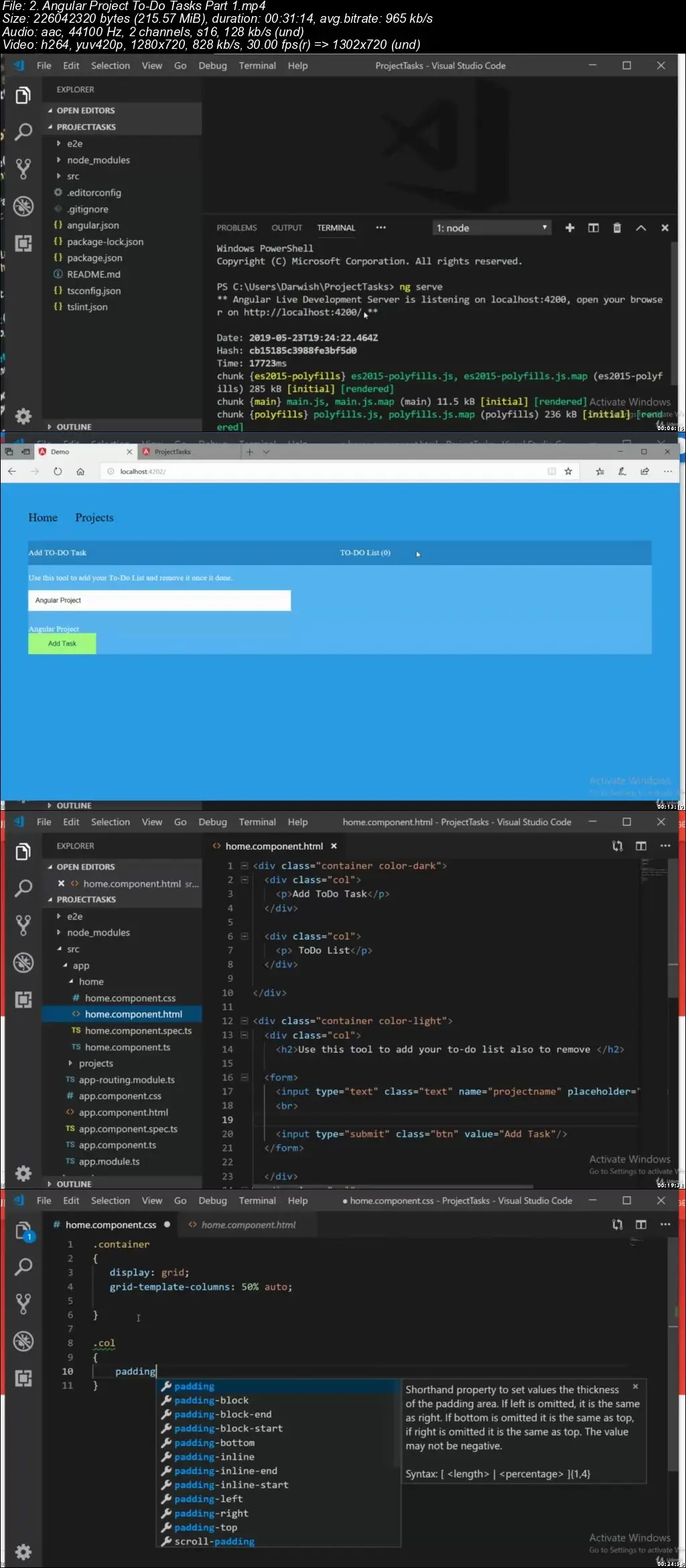Refresh the localhost page in the browser

58,472
